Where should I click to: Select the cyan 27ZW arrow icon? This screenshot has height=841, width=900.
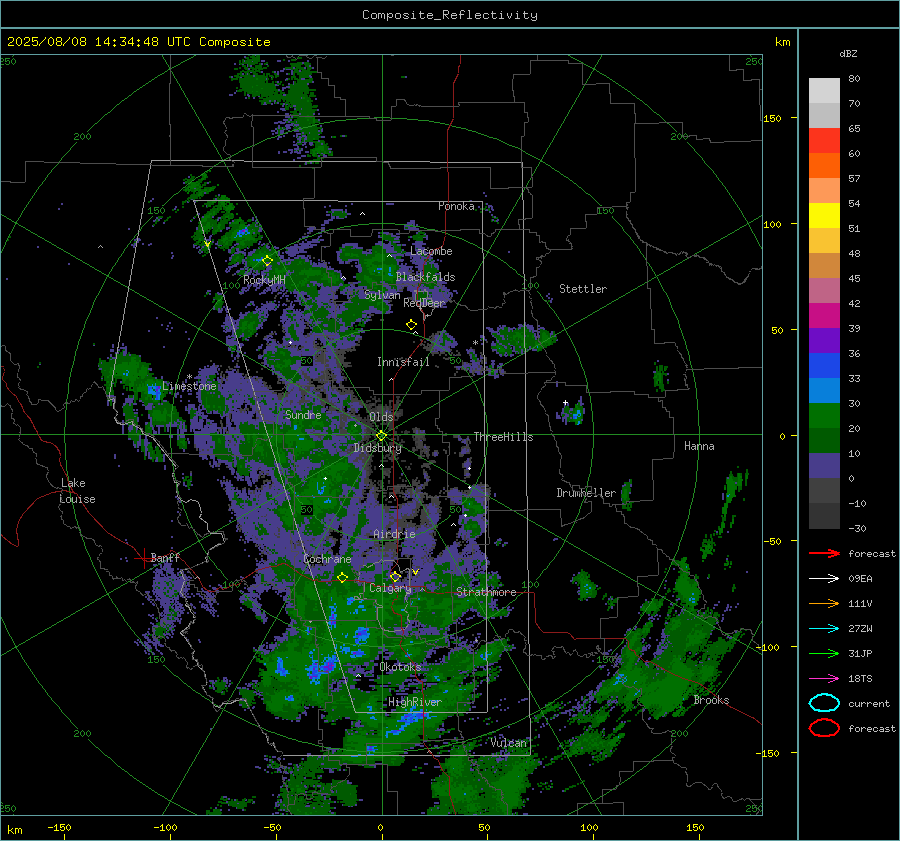(824, 629)
